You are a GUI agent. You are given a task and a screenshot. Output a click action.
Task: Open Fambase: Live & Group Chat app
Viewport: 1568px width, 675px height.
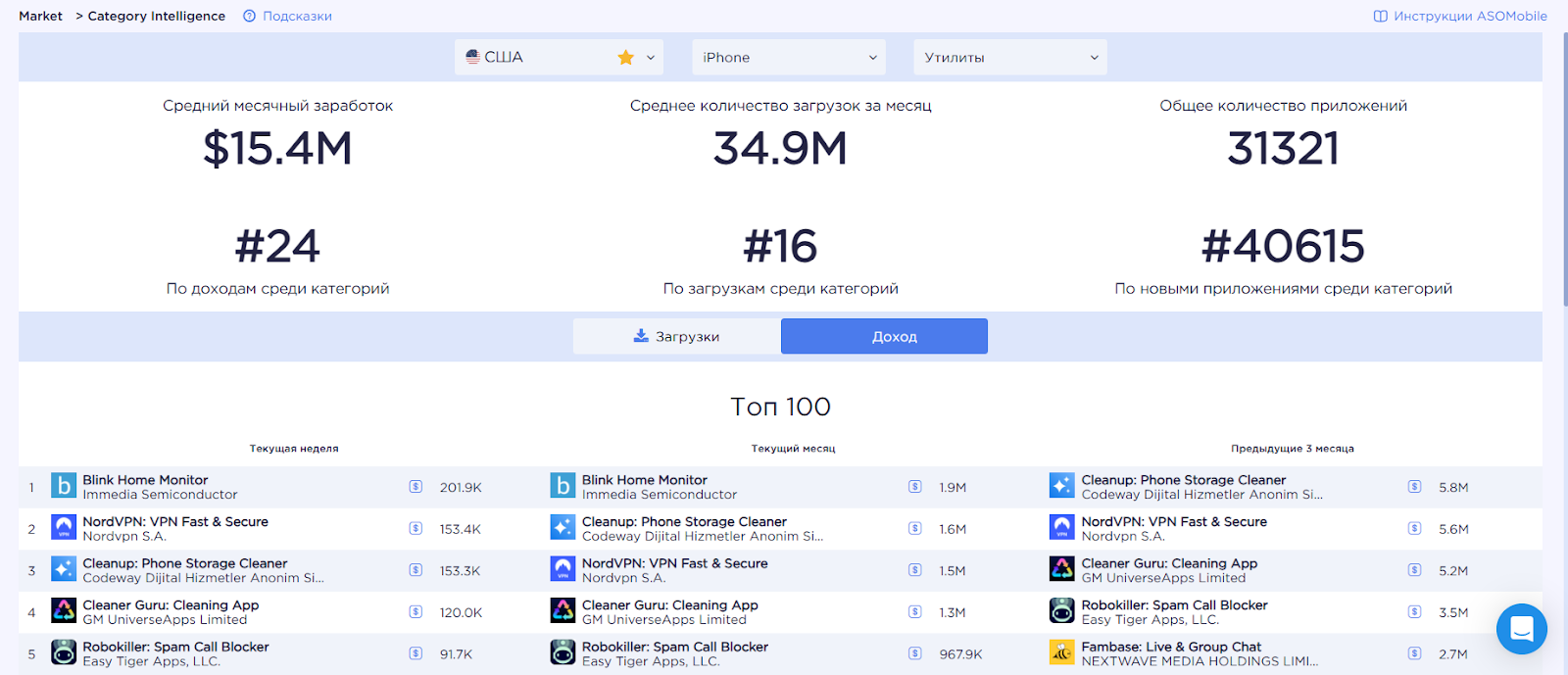[x=1171, y=647]
